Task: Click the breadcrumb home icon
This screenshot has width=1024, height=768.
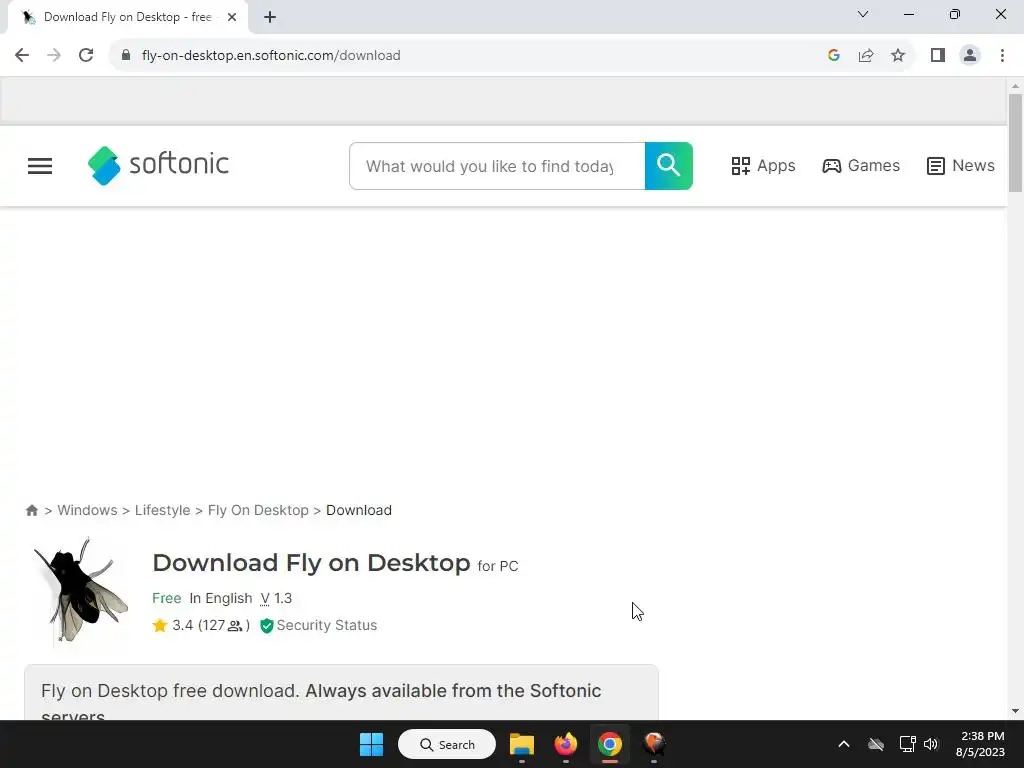Action: (x=31, y=510)
